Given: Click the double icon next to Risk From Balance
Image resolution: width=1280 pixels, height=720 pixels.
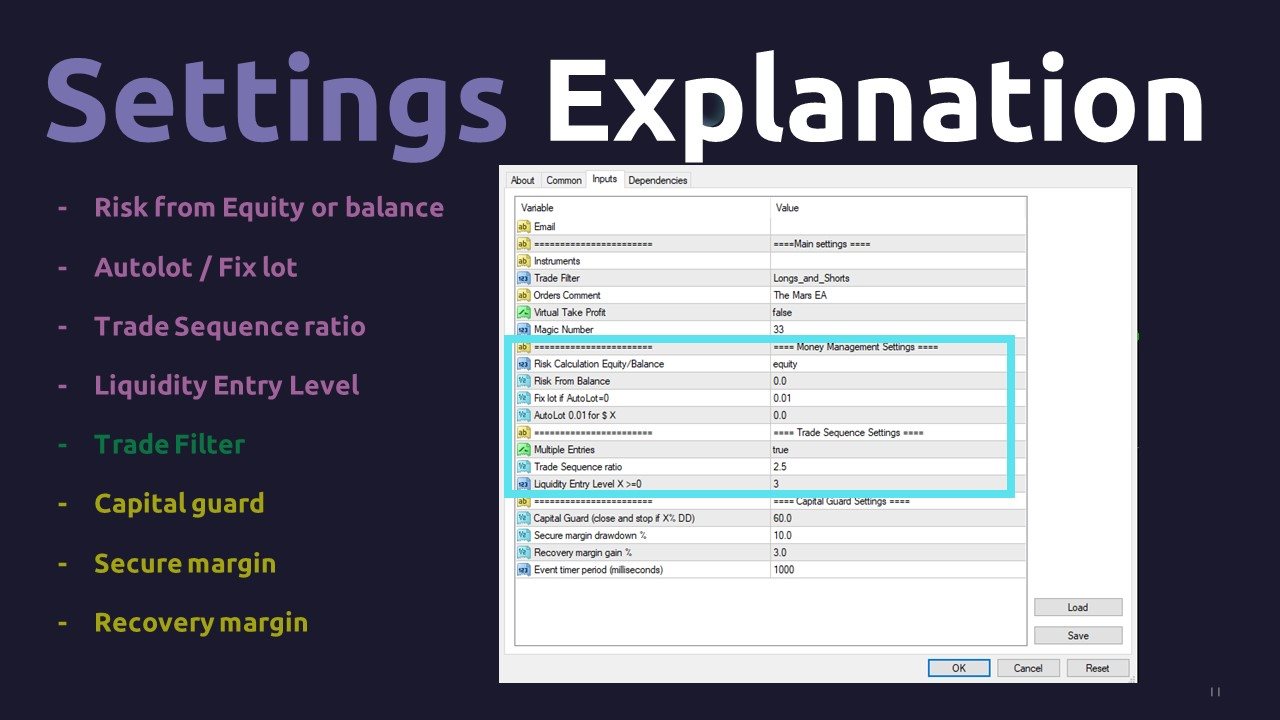Looking at the screenshot, I should coord(523,381).
